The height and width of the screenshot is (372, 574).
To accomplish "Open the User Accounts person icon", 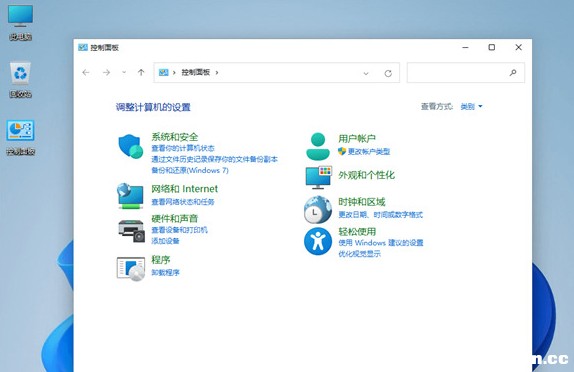I will (x=318, y=146).
